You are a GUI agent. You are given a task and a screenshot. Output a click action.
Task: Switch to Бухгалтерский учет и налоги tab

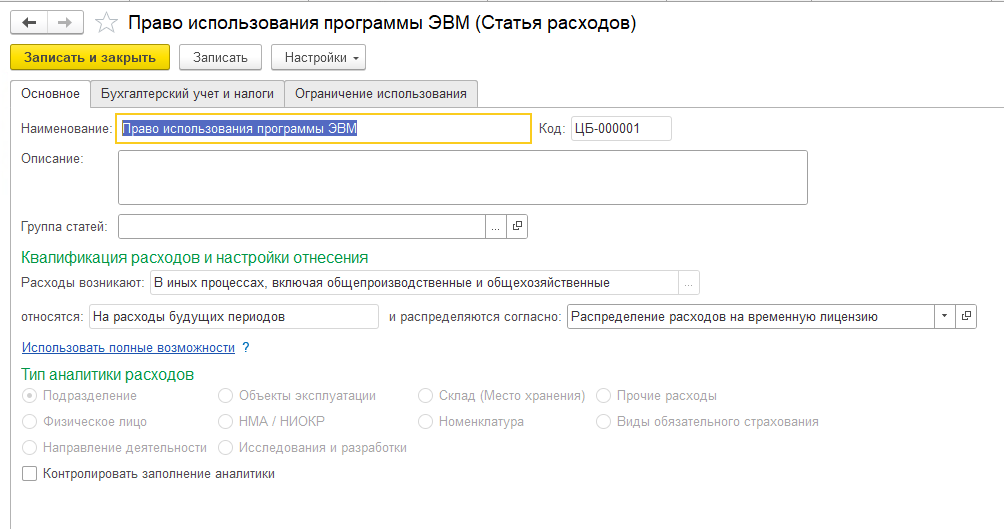(187, 94)
